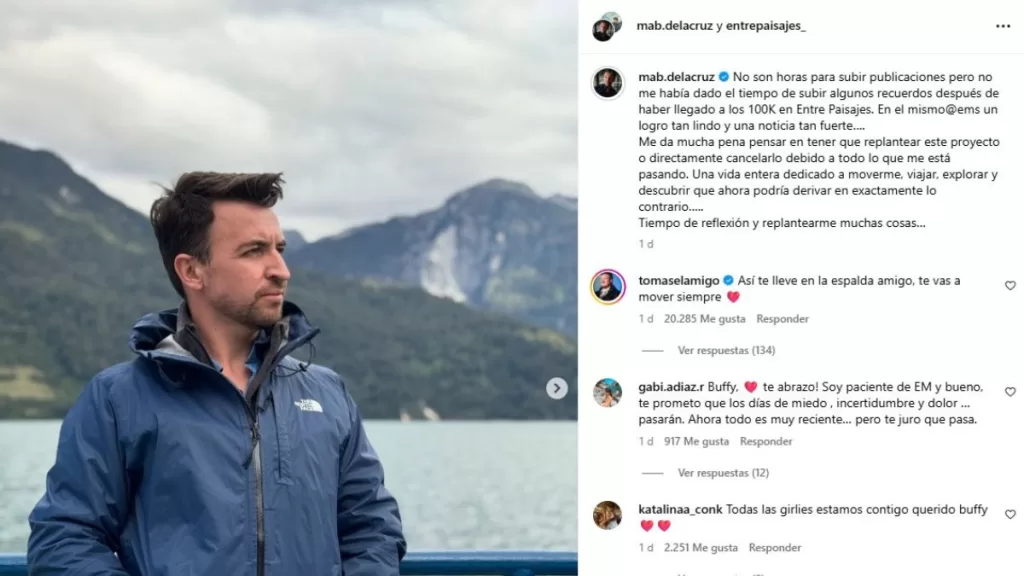Click mab.delacruz avatar beside the caption
The image size is (1024, 576).
(x=607, y=83)
